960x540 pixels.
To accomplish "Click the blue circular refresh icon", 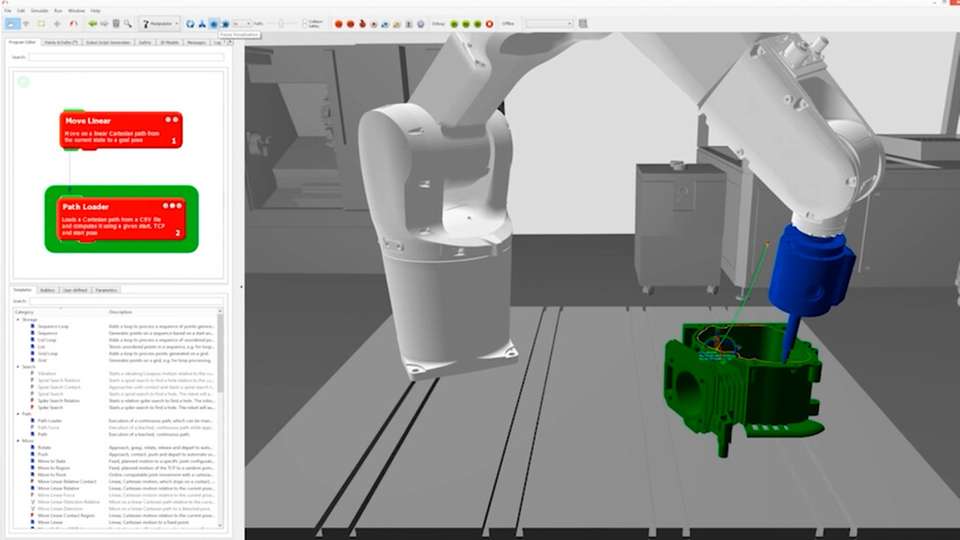I will pyautogui.click(x=190, y=24).
